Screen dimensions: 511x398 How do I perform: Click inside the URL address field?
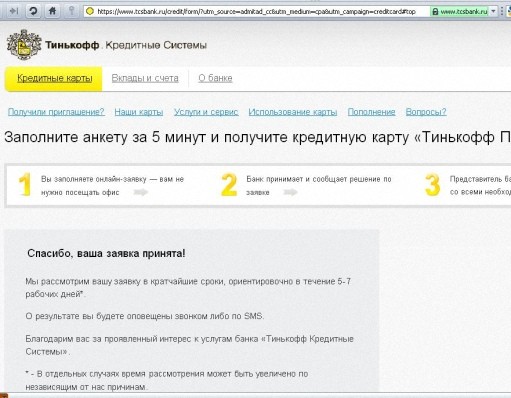click(257, 12)
